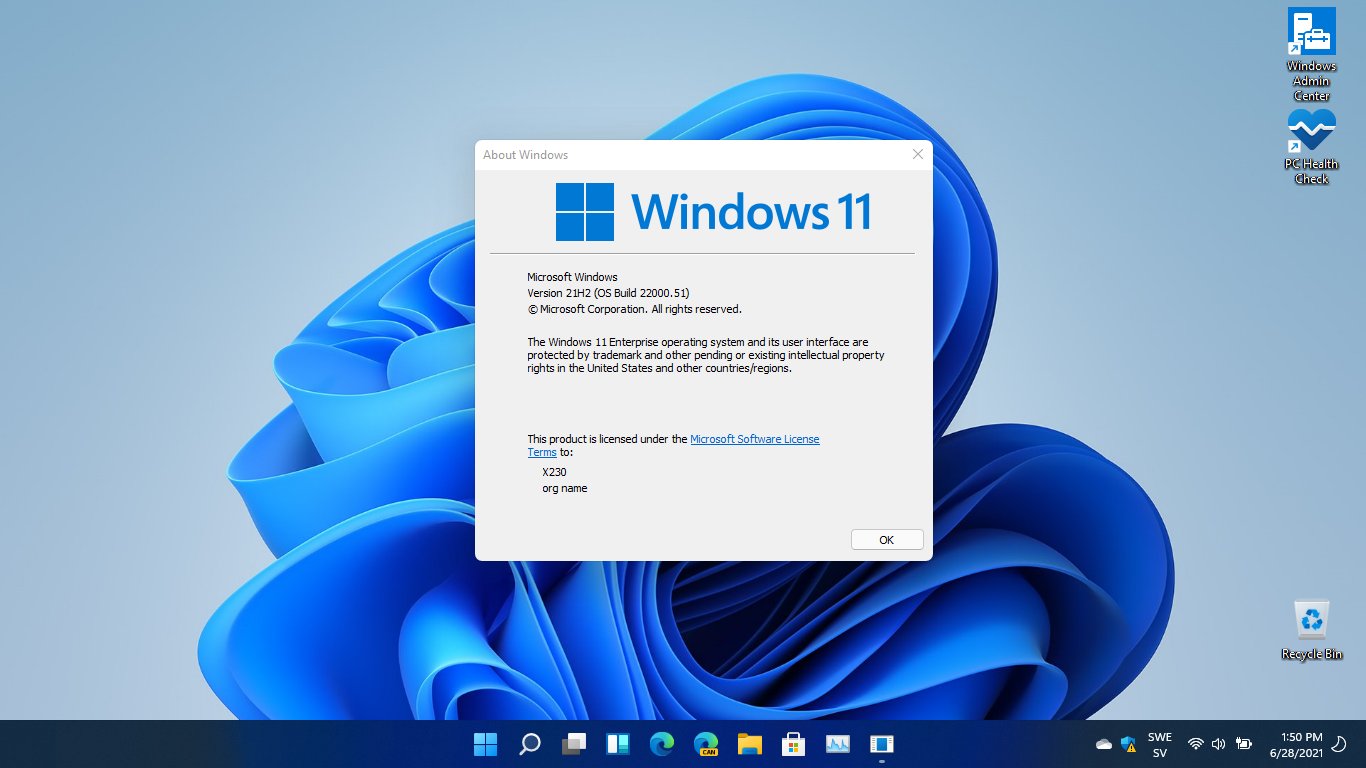This screenshot has width=1366, height=768.
Task: Open the notification center moon icon
Action: point(1339,744)
